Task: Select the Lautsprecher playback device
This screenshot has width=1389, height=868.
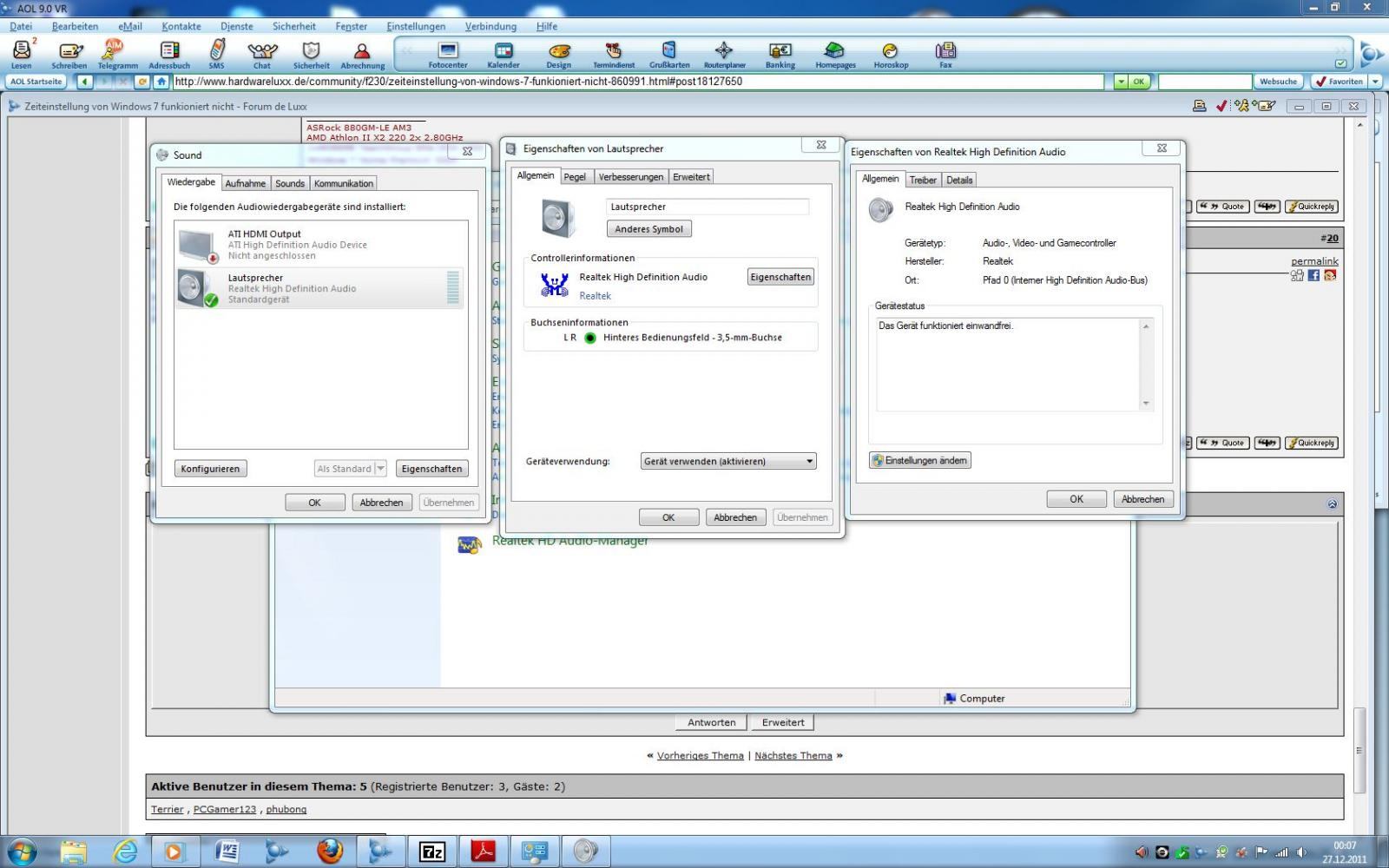Action: (x=320, y=288)
